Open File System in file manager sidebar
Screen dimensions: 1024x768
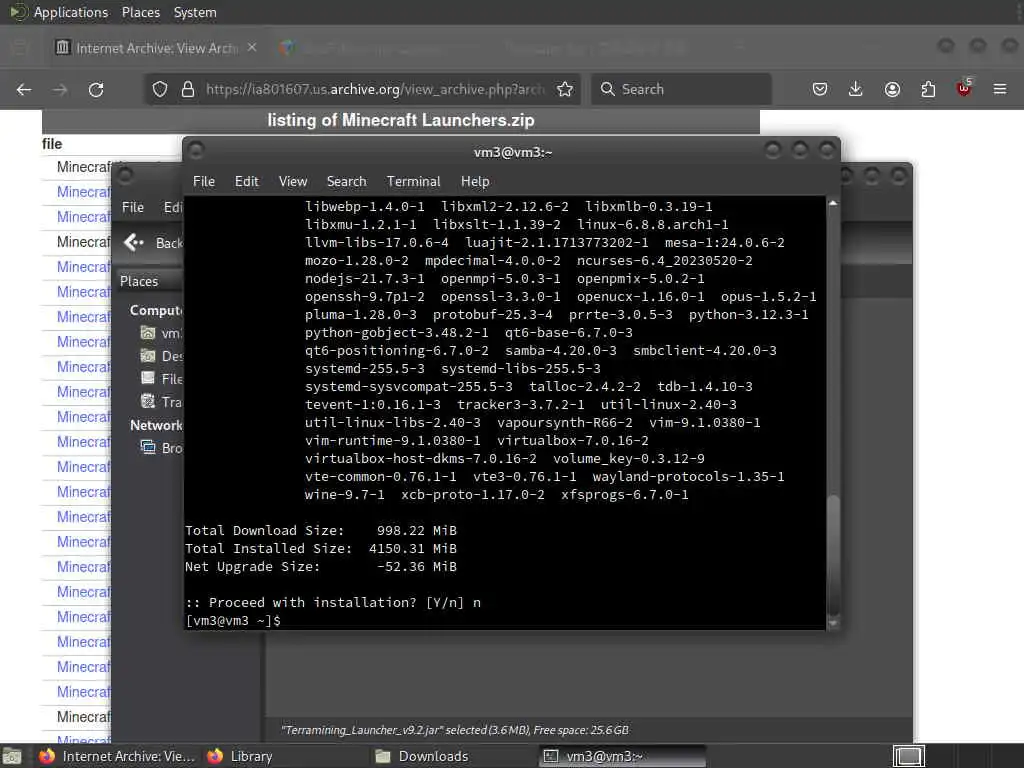[x=162, y=379]
